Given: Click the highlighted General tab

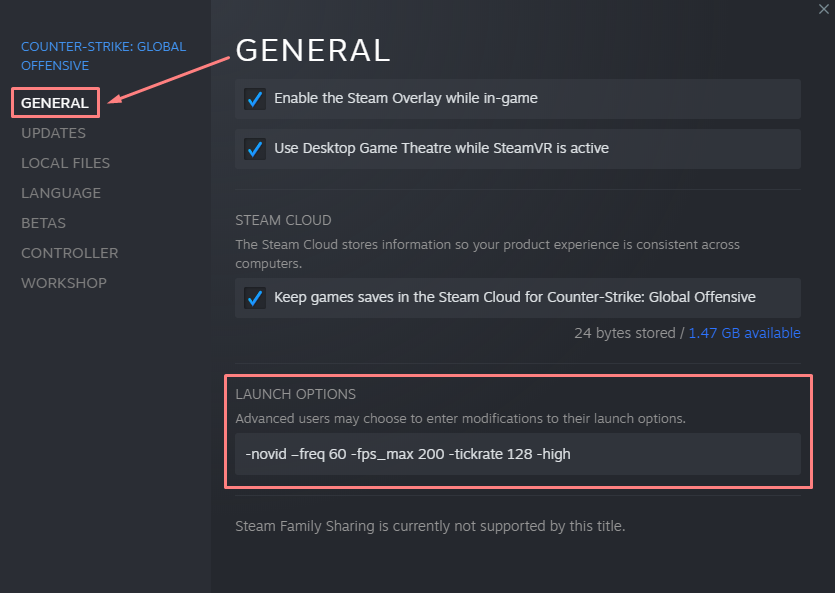Looking at the screenshot, I should (x=54, y=103).
